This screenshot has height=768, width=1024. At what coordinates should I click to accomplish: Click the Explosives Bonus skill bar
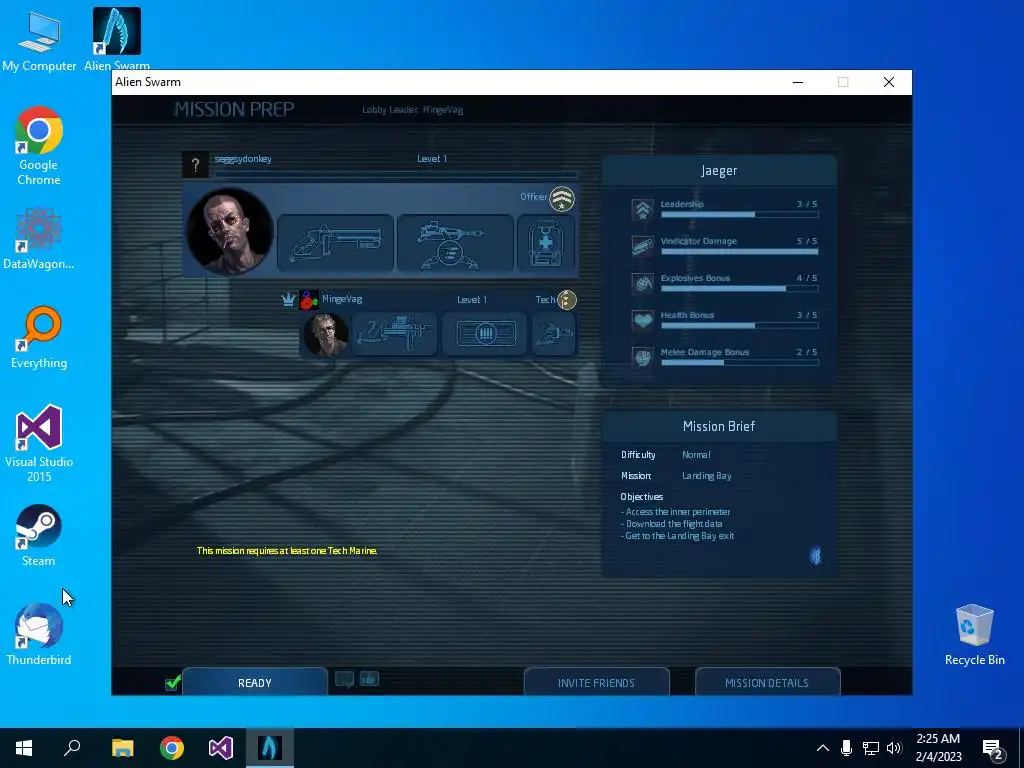click(x=739, y=288)
